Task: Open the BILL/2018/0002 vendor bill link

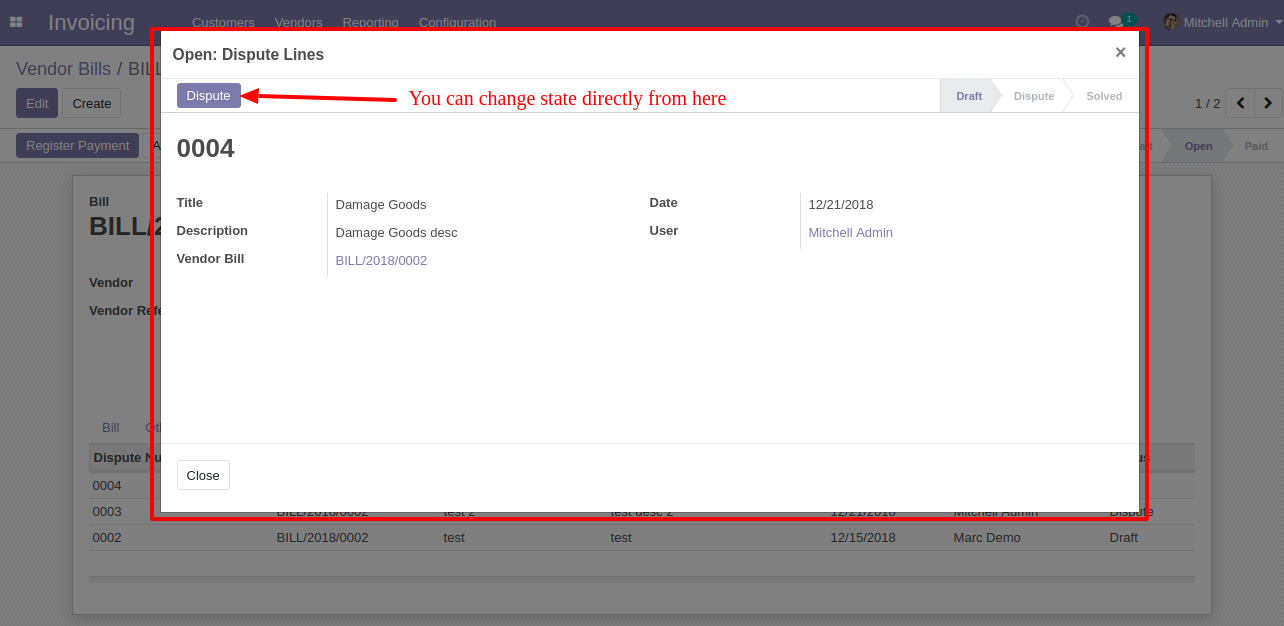Action: [x=381, y=260]
